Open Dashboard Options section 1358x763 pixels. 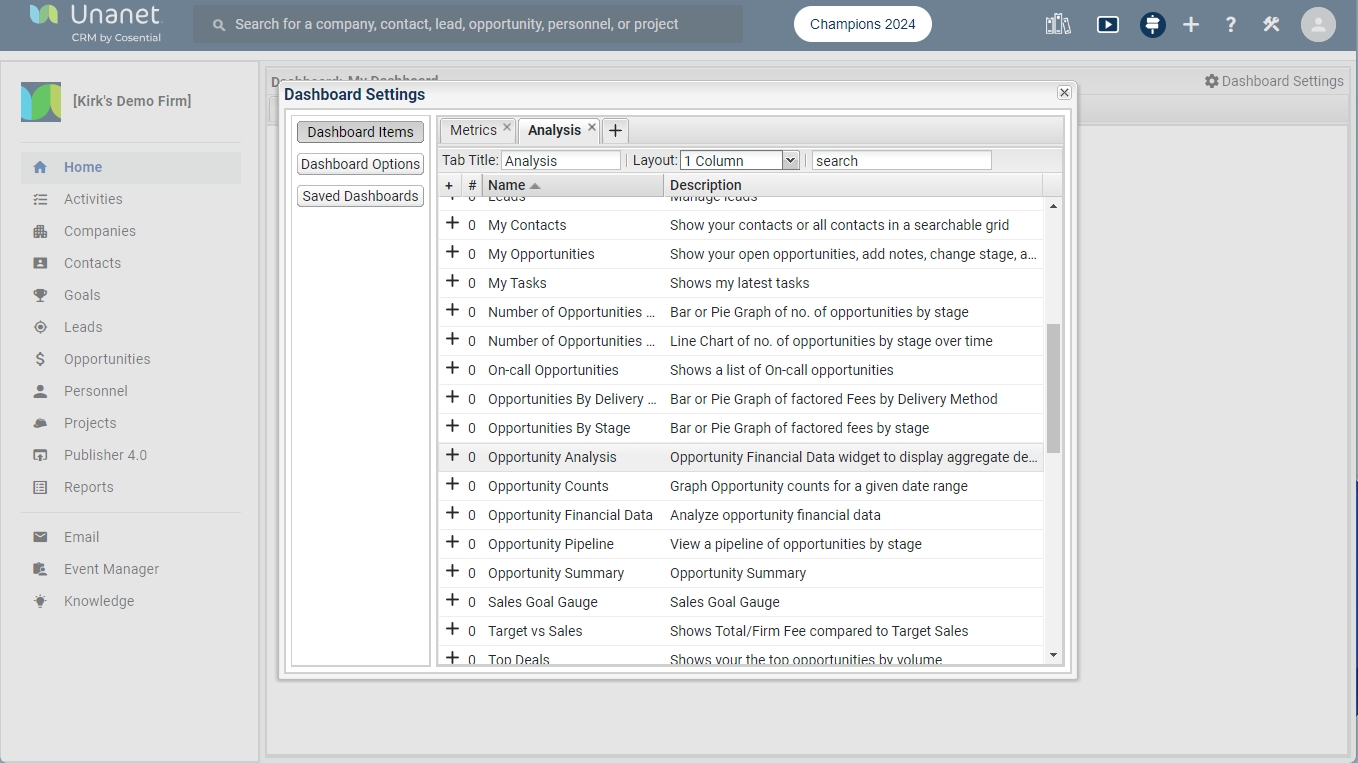point(360,164)
